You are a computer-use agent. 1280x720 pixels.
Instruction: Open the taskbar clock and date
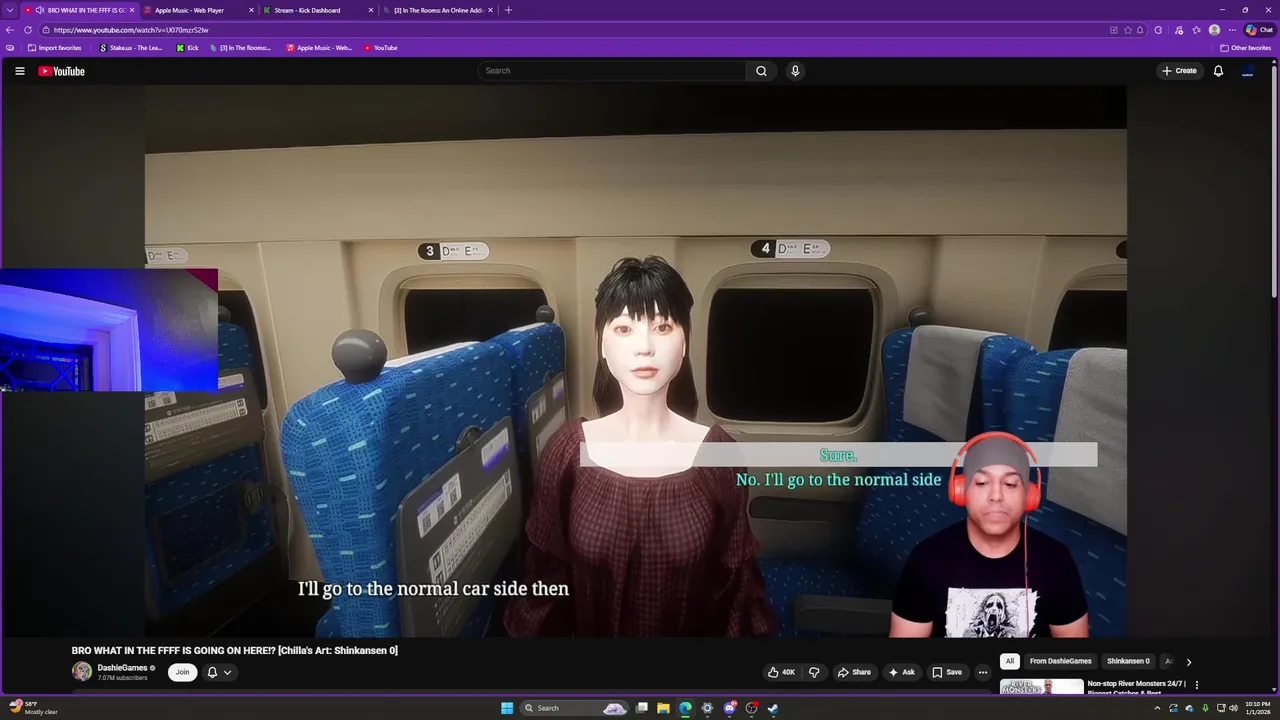pyautogui.click(x=1257, y=708)
